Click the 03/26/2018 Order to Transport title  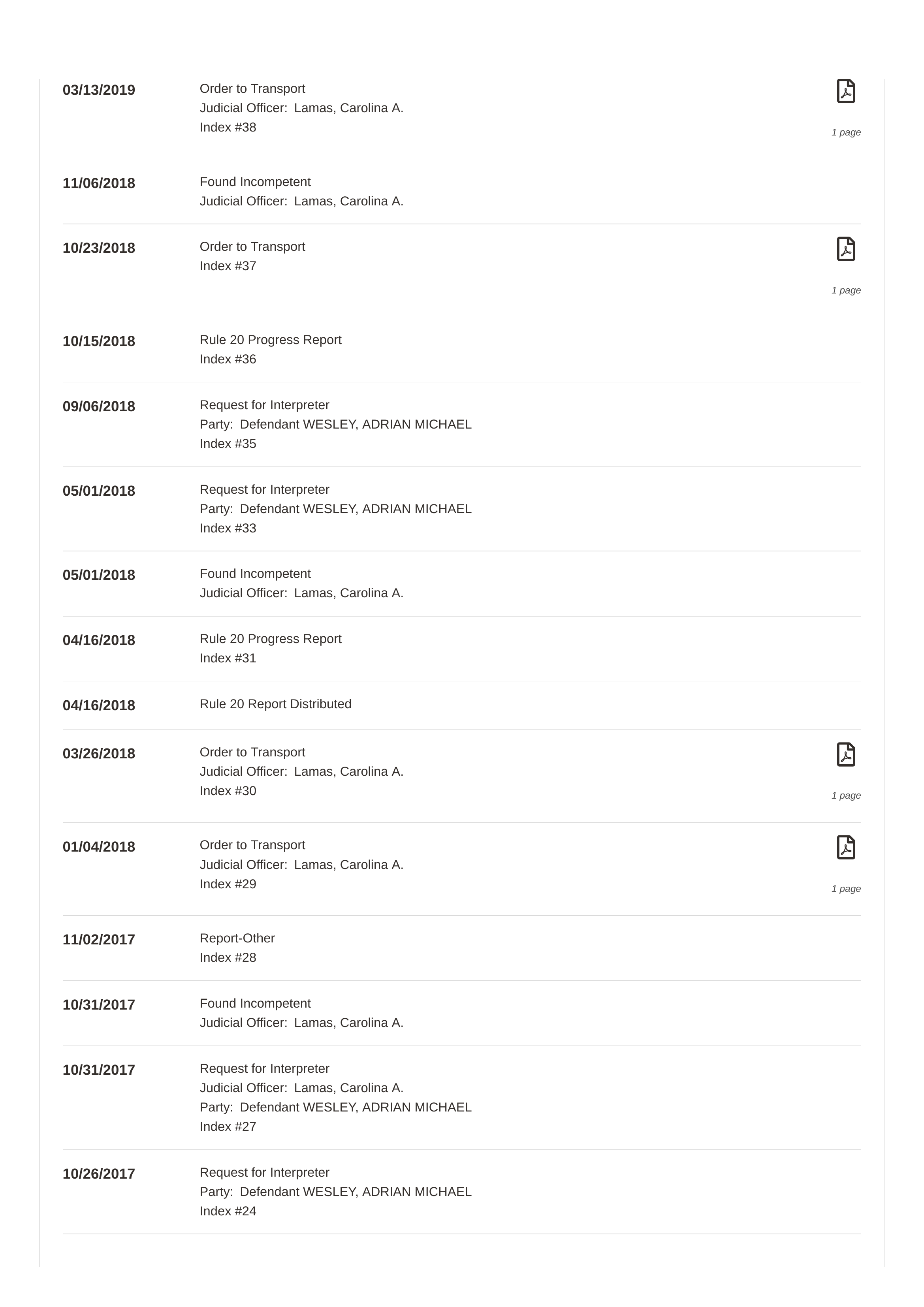pos(252,752)
